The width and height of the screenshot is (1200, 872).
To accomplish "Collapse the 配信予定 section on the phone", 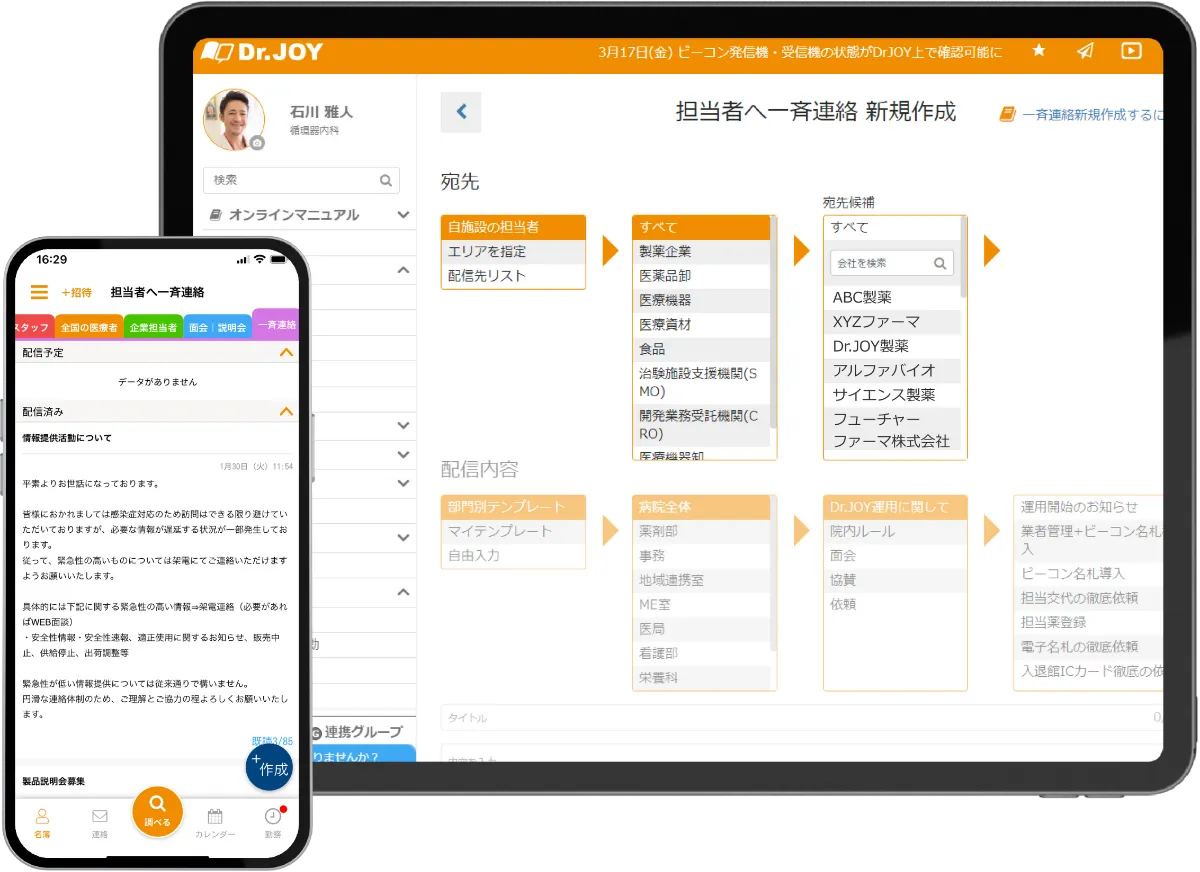I will tap(286, 353).
